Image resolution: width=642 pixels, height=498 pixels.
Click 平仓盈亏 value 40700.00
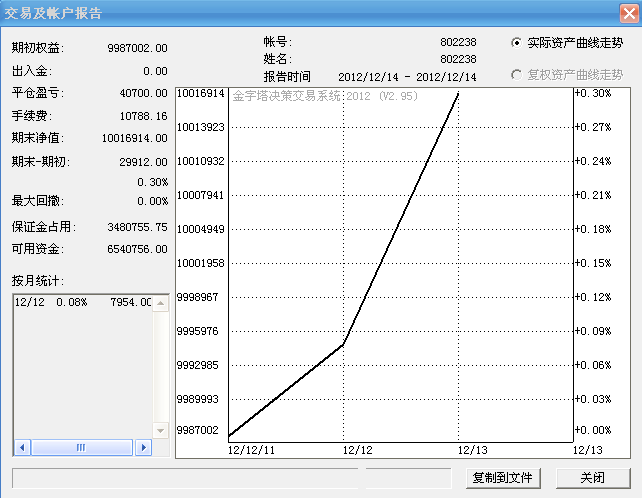143,93
